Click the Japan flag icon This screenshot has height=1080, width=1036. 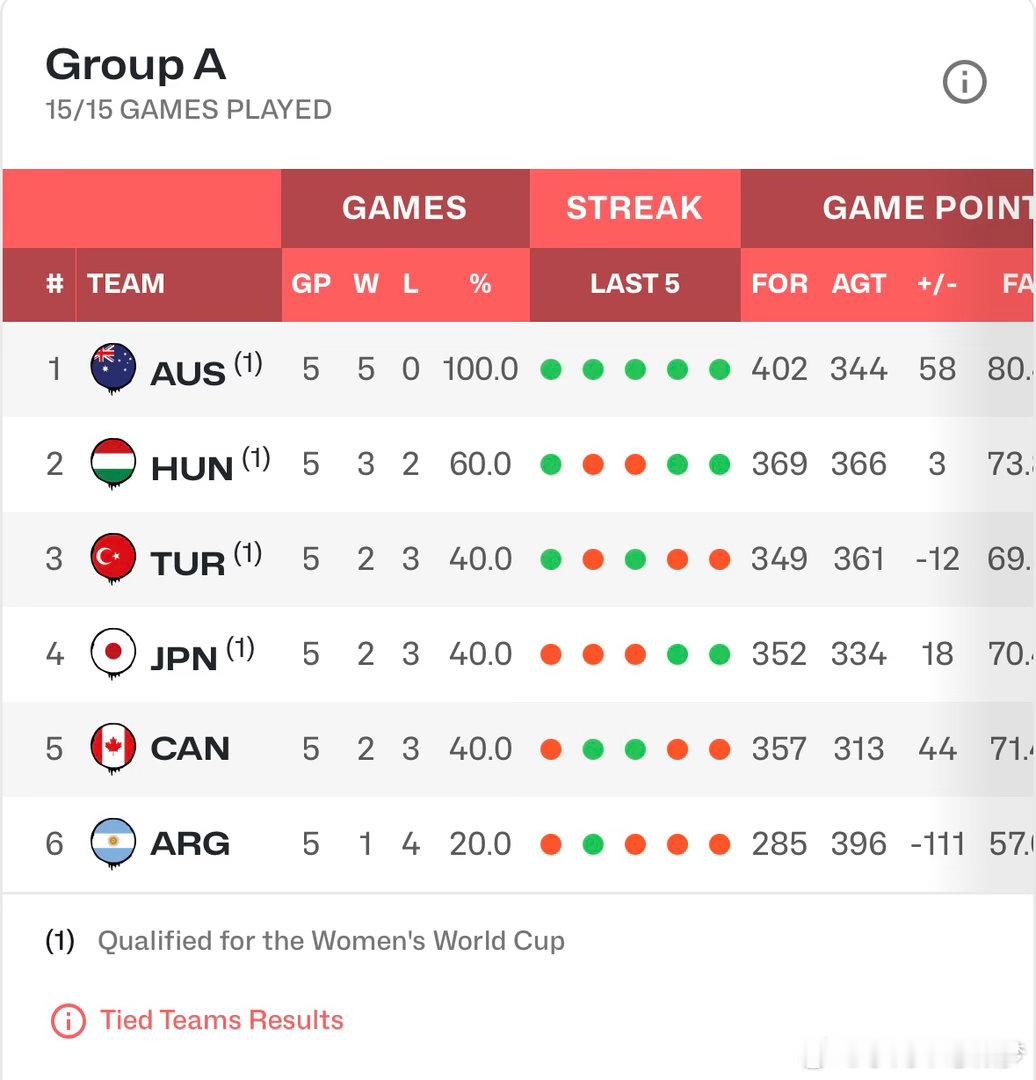click(x=113, y=654)
